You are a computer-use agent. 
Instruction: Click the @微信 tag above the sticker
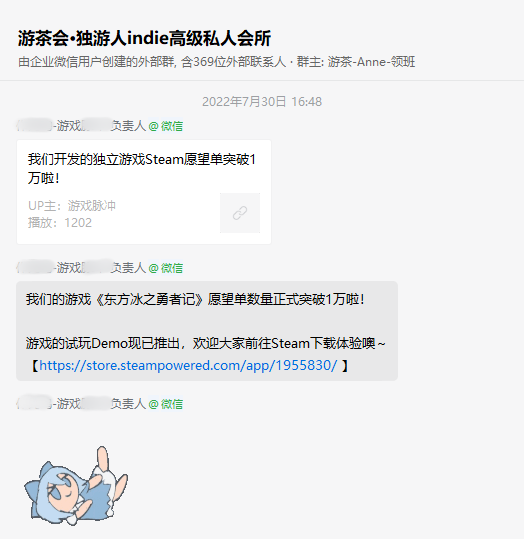pyautogui.click(x=166, y=404)
